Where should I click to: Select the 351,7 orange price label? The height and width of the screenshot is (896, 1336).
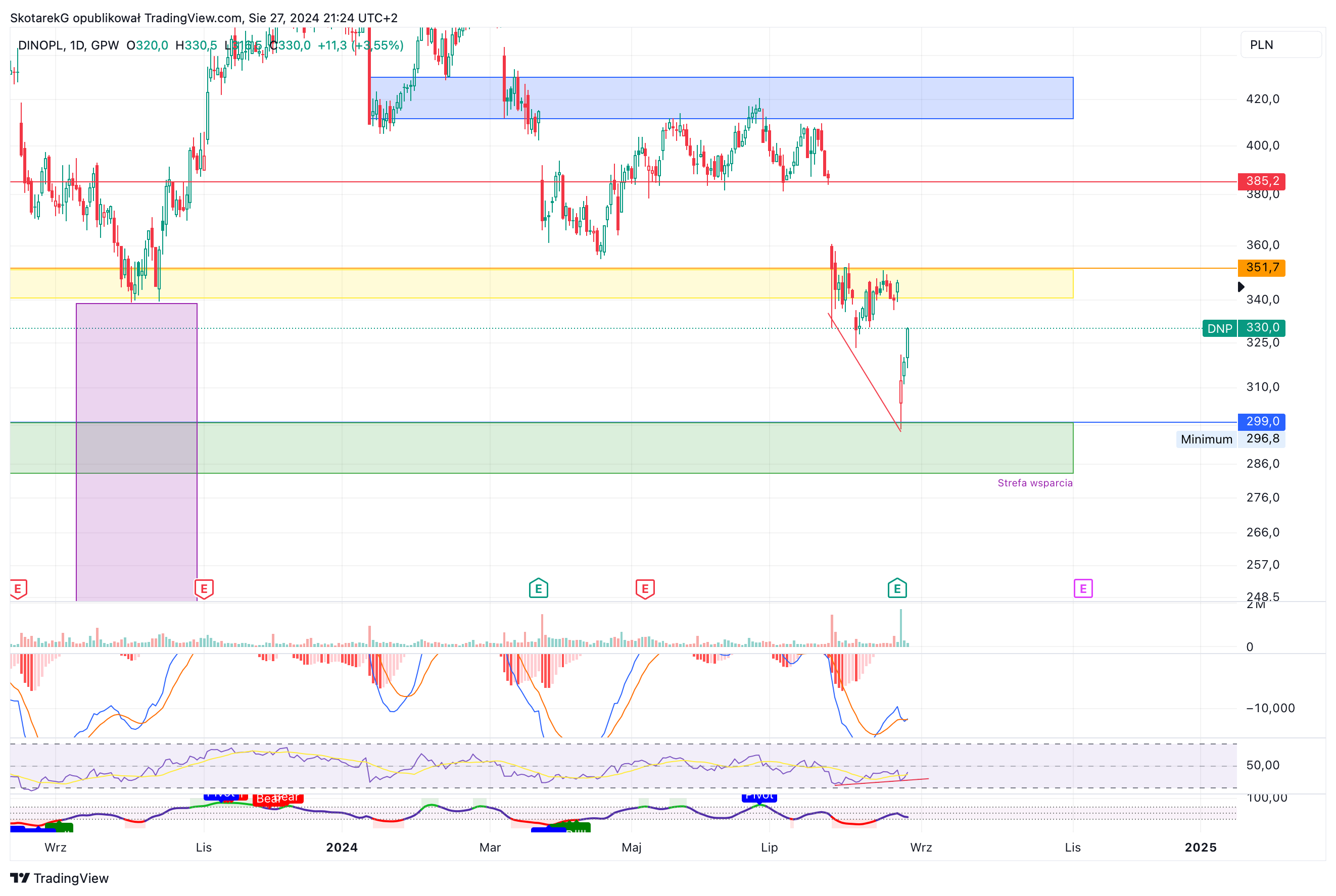(1261, 267)
